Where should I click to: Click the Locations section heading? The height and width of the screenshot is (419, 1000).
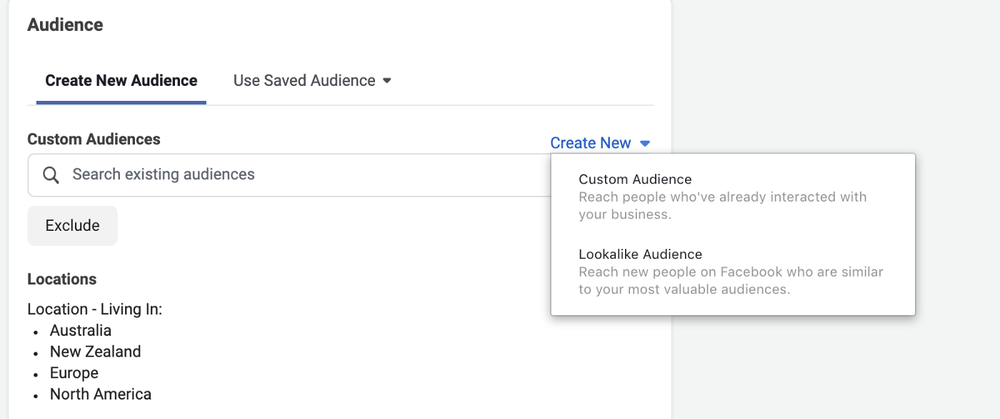point(62,279)
